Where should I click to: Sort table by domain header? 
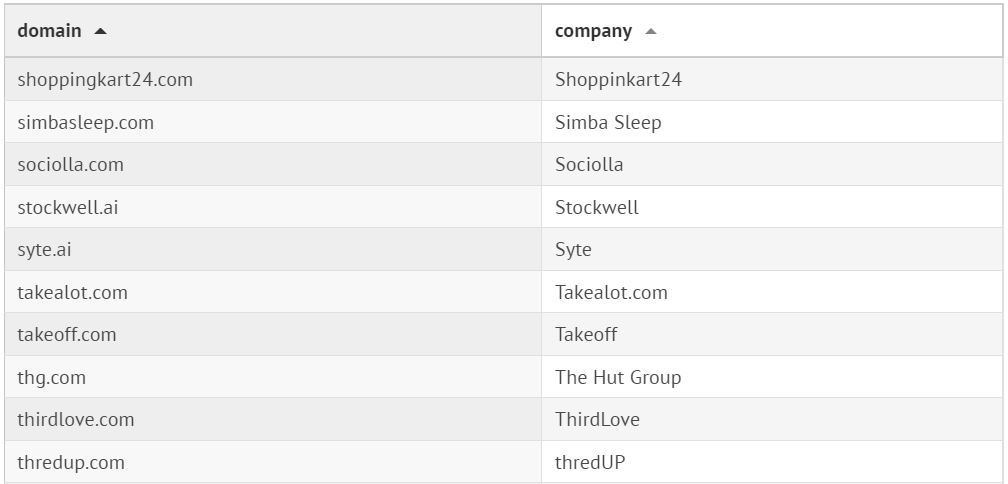(50, 31)
